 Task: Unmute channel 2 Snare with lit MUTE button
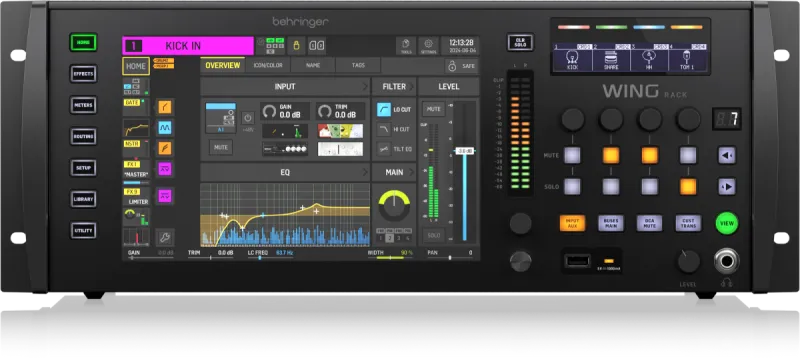coord(611,155)
